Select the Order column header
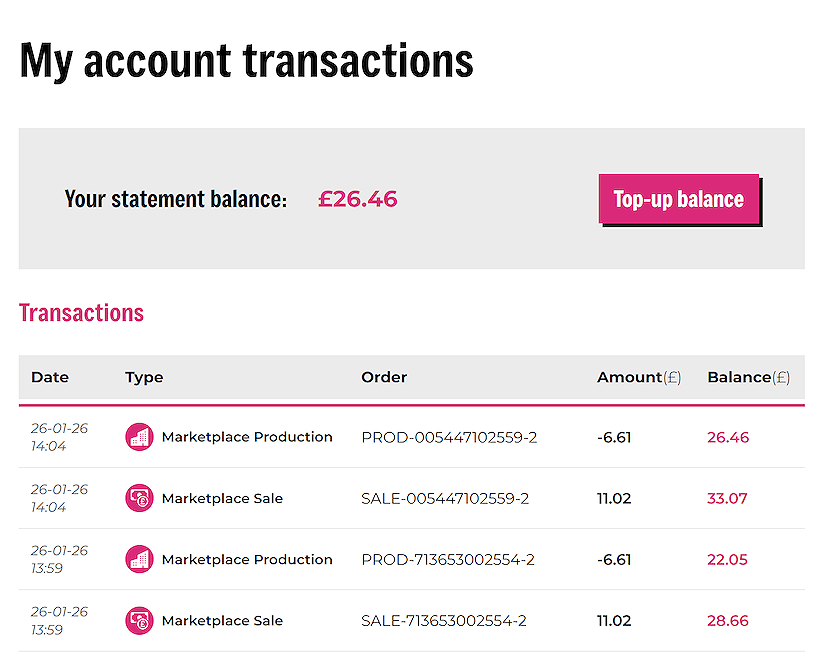The width and height of the screenshot is (825, 657). [x=384, y=377]
